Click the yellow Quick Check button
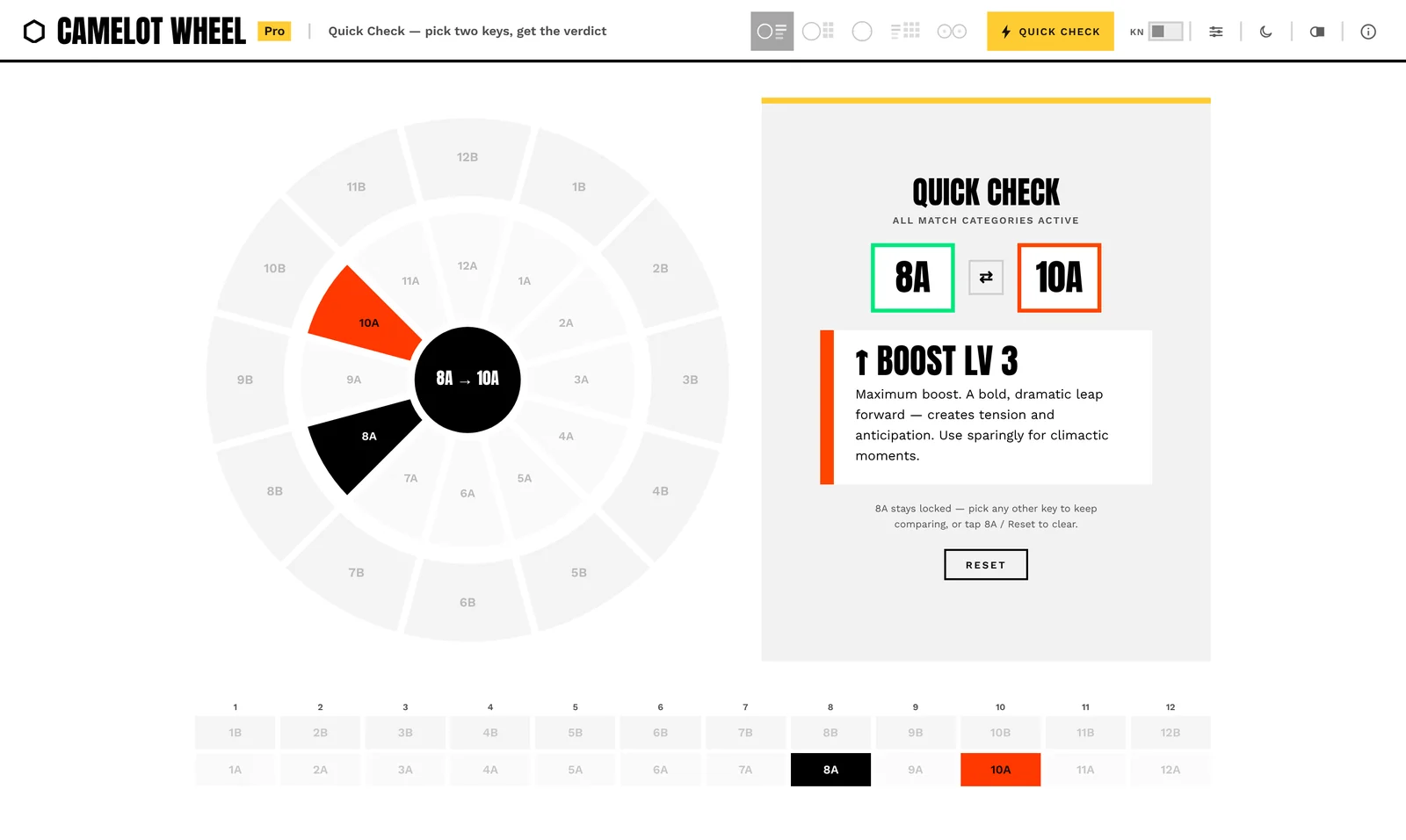The width and height of the screenshot is (1406, 840). point(1050,32)
